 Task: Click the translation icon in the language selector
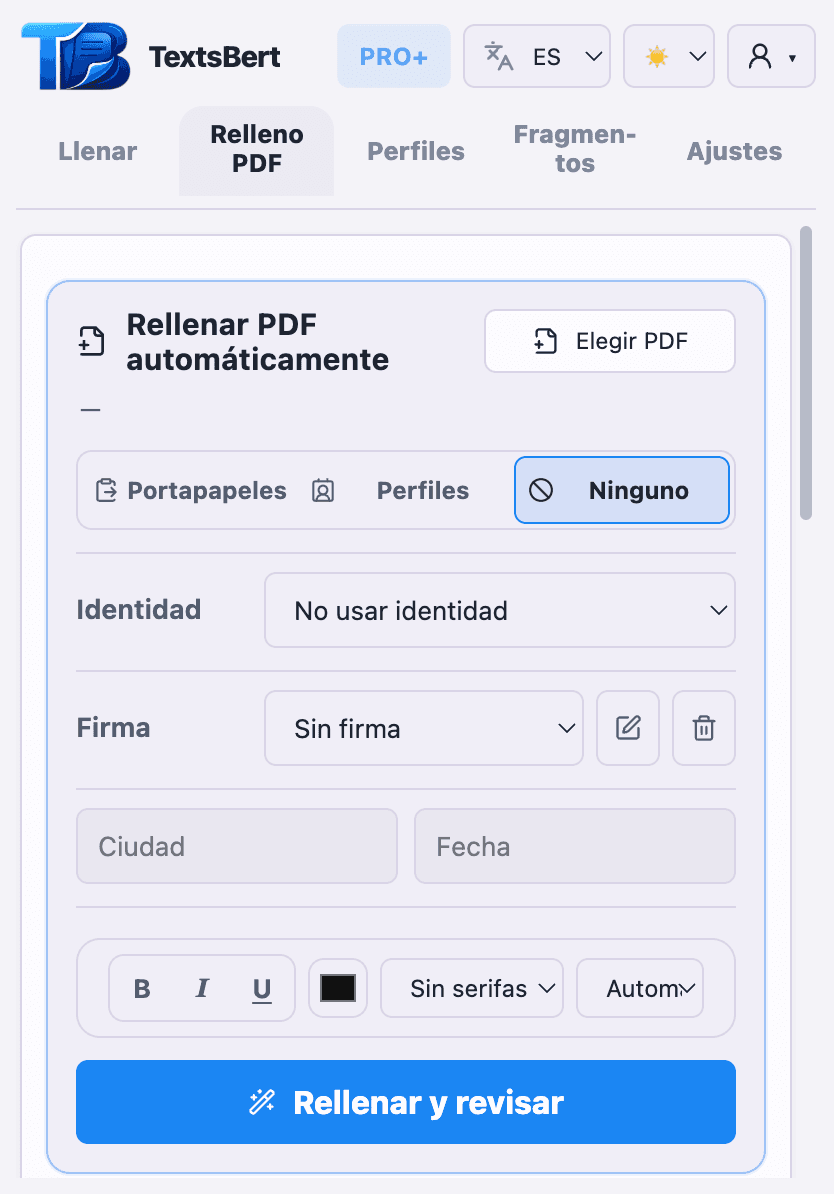click(499, 56)
